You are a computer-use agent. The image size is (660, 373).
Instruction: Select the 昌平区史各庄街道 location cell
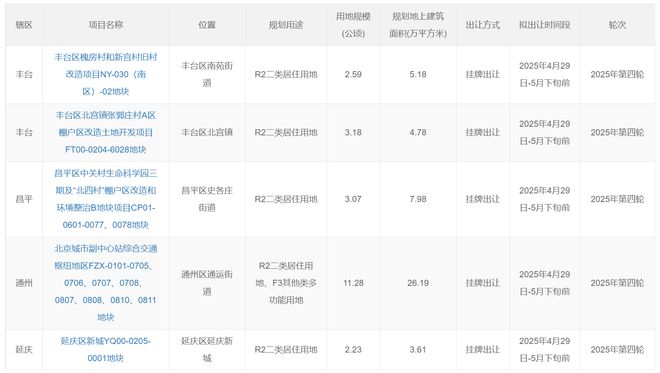[207, 199]
